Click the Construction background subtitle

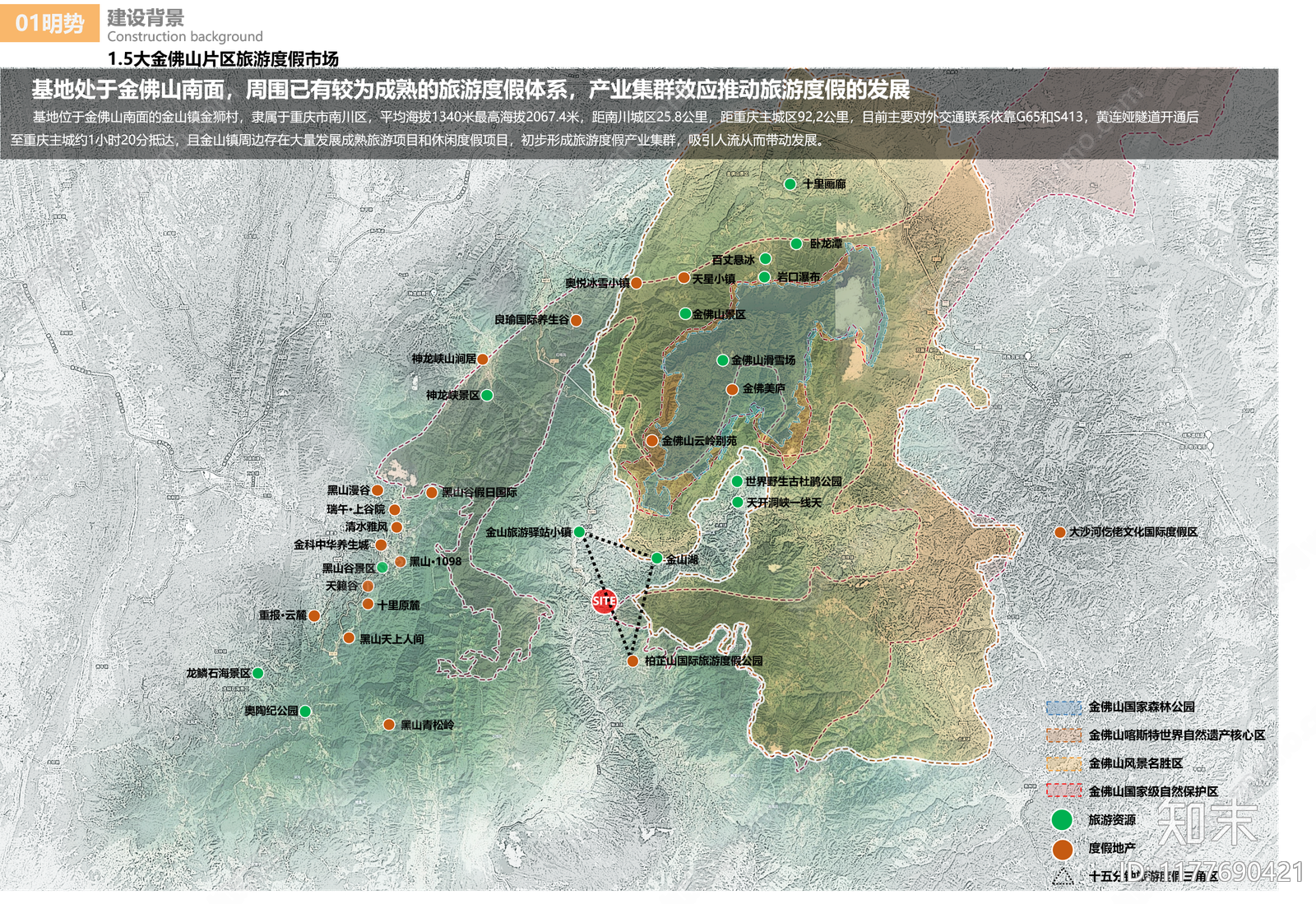pyautogui.click(x=185, y=36)
